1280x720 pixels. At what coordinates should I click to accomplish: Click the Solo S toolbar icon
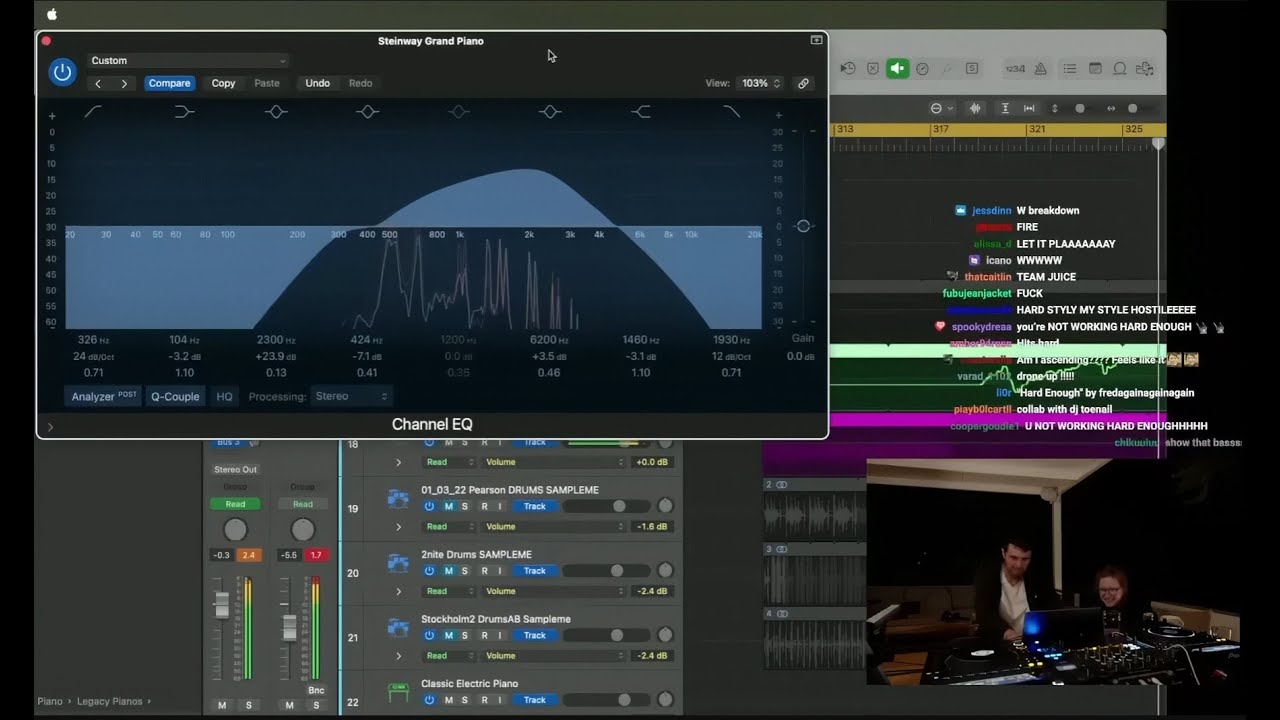(x=971, y=68)
